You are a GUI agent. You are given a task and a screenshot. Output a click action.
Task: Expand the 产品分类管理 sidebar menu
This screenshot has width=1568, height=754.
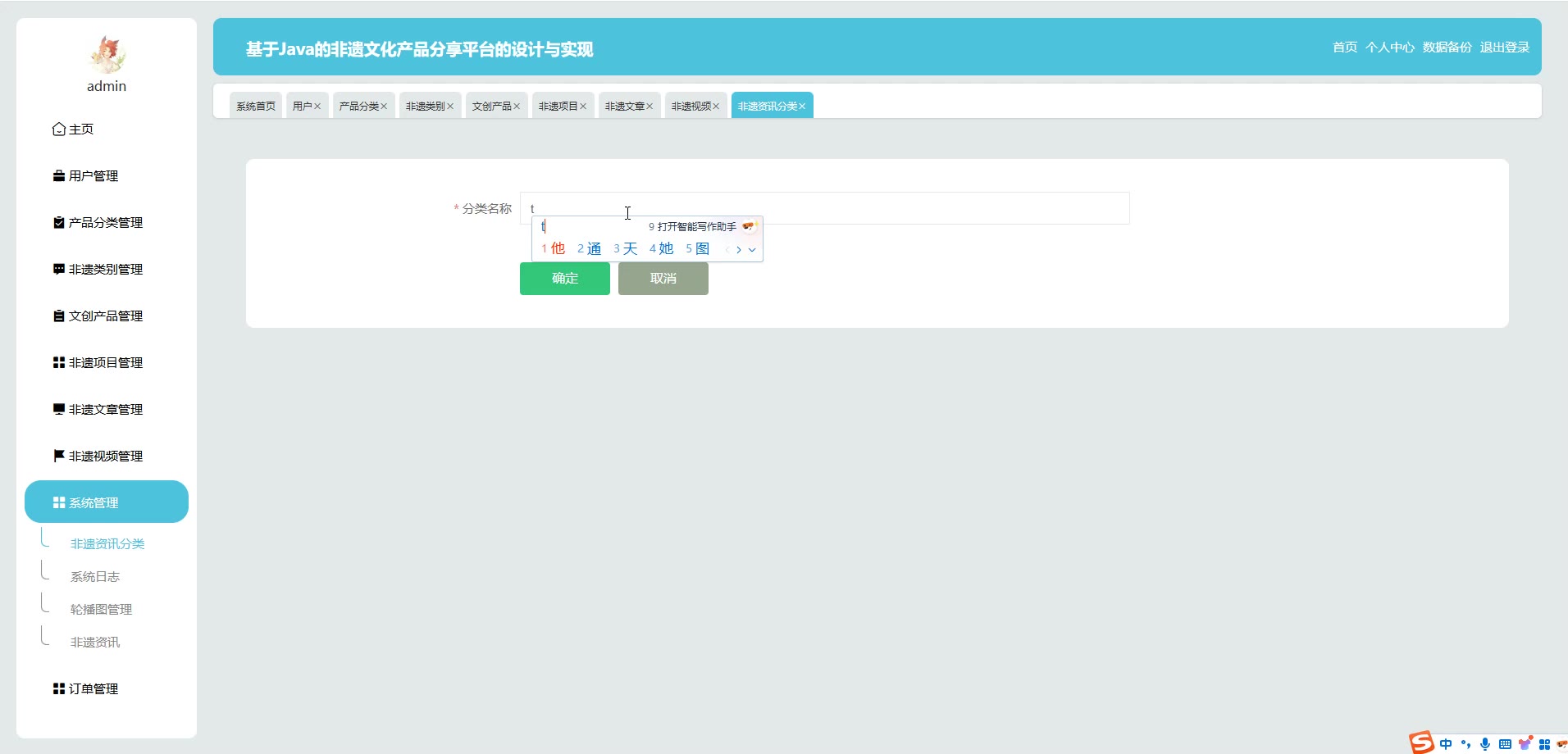[x=107, y=223]
